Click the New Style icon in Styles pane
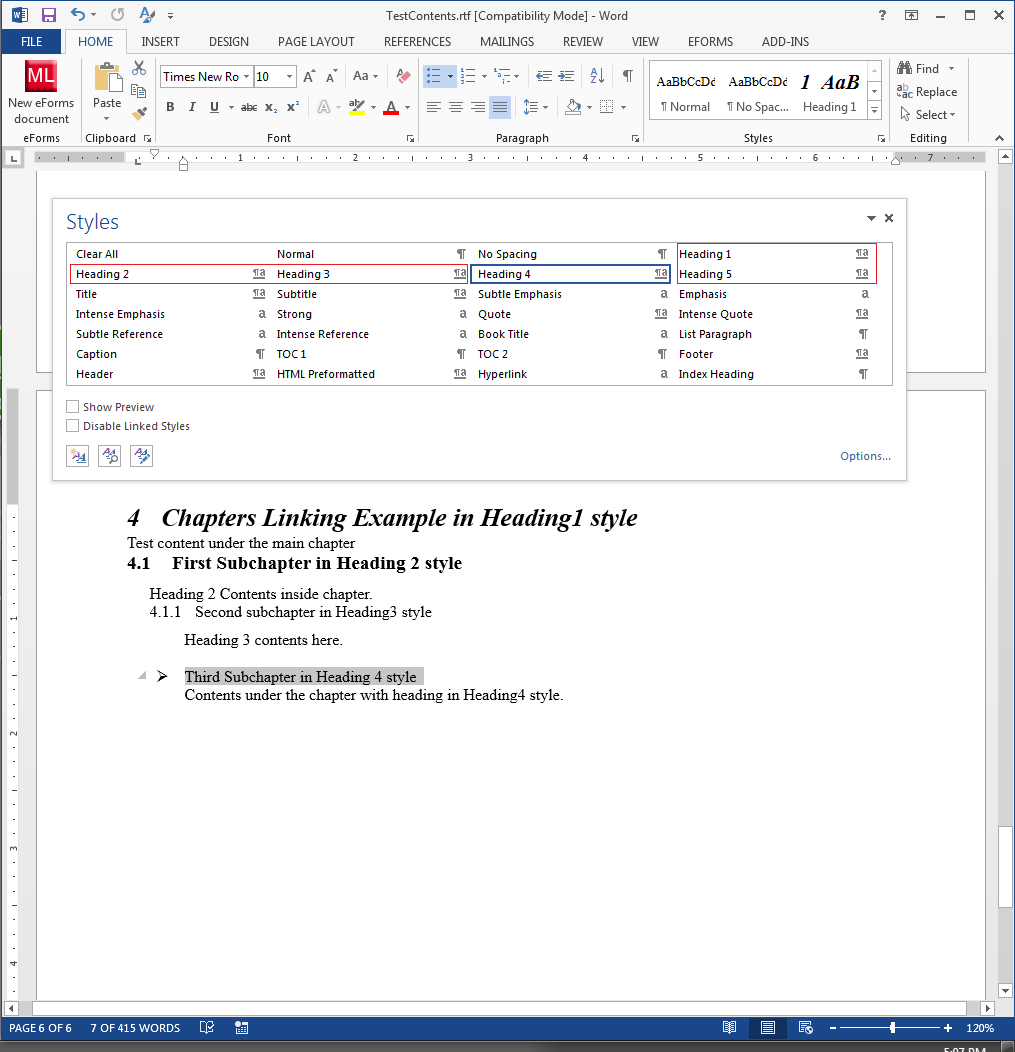 pos(77,456)
